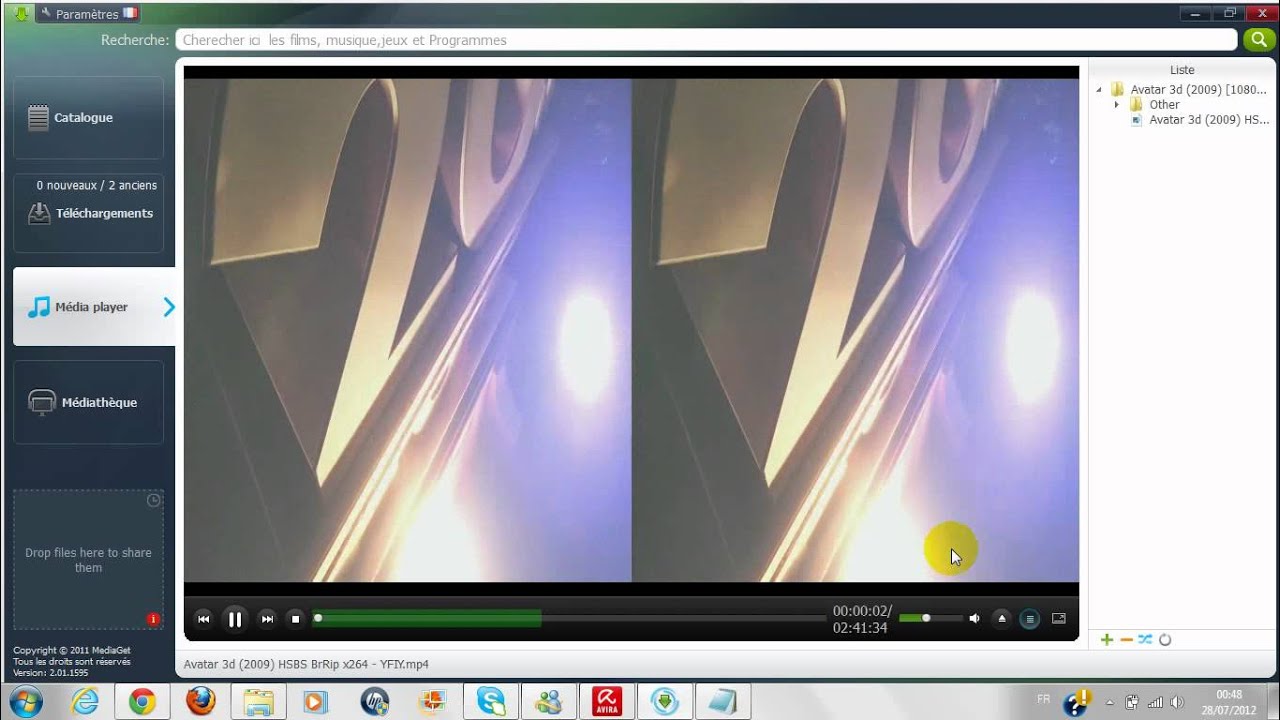Open Windows Explorer from taskbar
The image size is (1280, 720).
point(258,702)
